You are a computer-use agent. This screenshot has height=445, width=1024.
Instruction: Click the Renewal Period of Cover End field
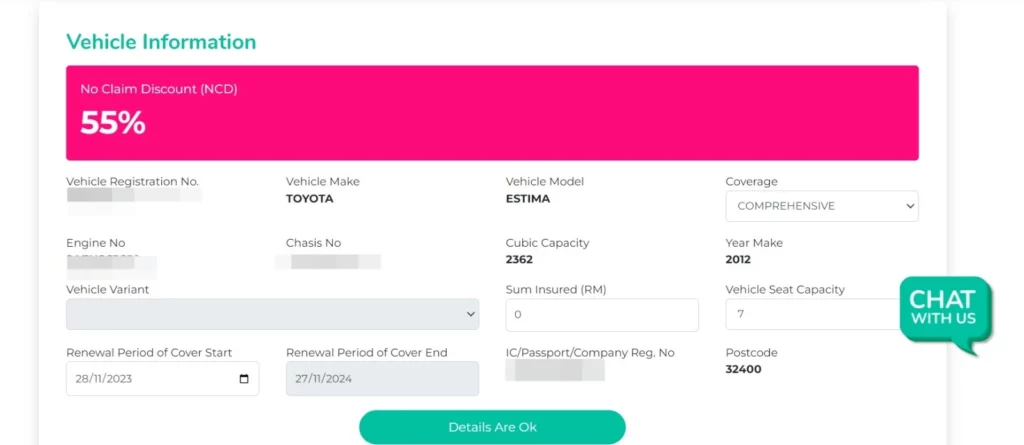tap(382, 378)
